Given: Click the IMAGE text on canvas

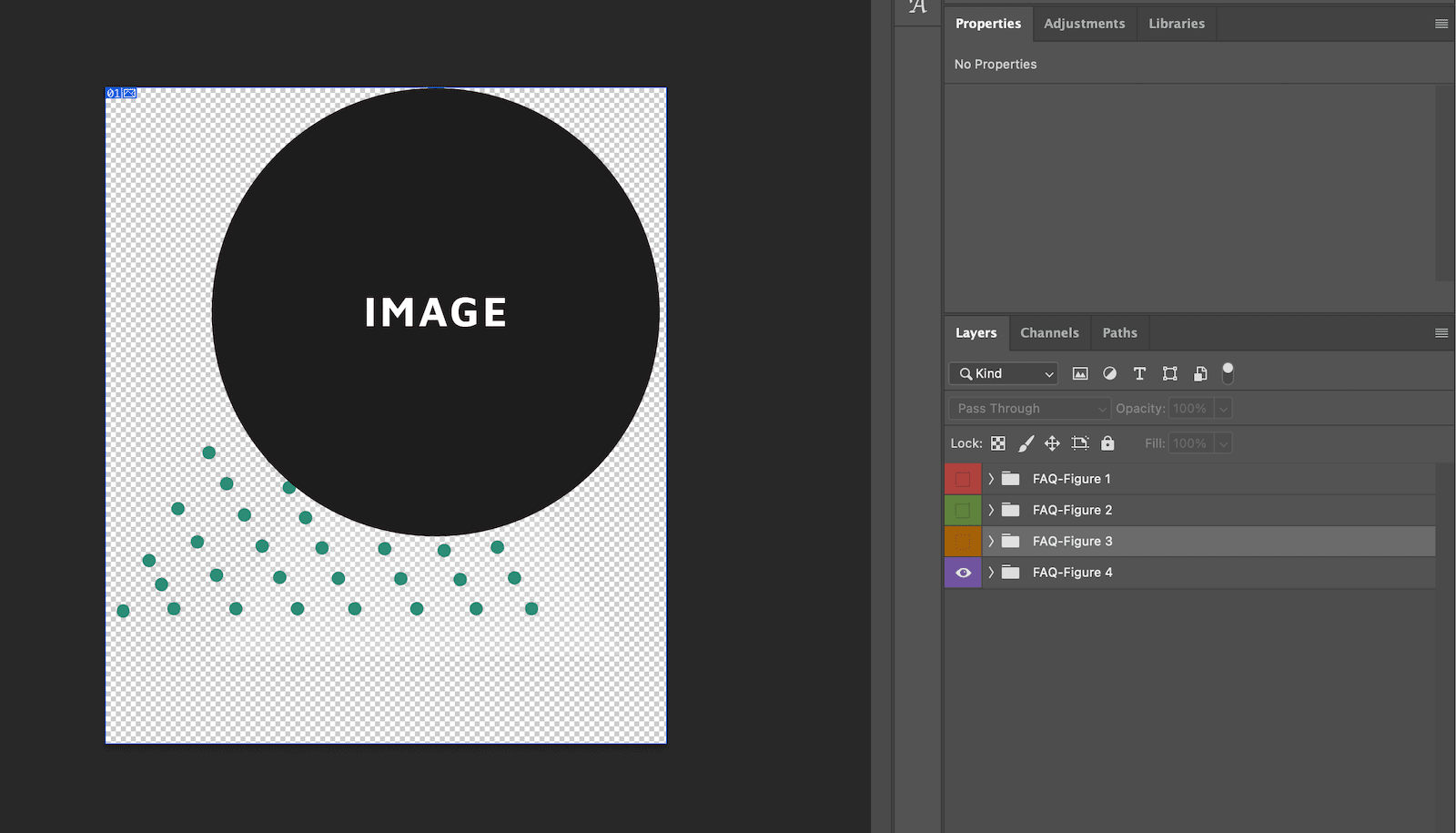Looking at the screenshot, I should click(x=436, y=312).
